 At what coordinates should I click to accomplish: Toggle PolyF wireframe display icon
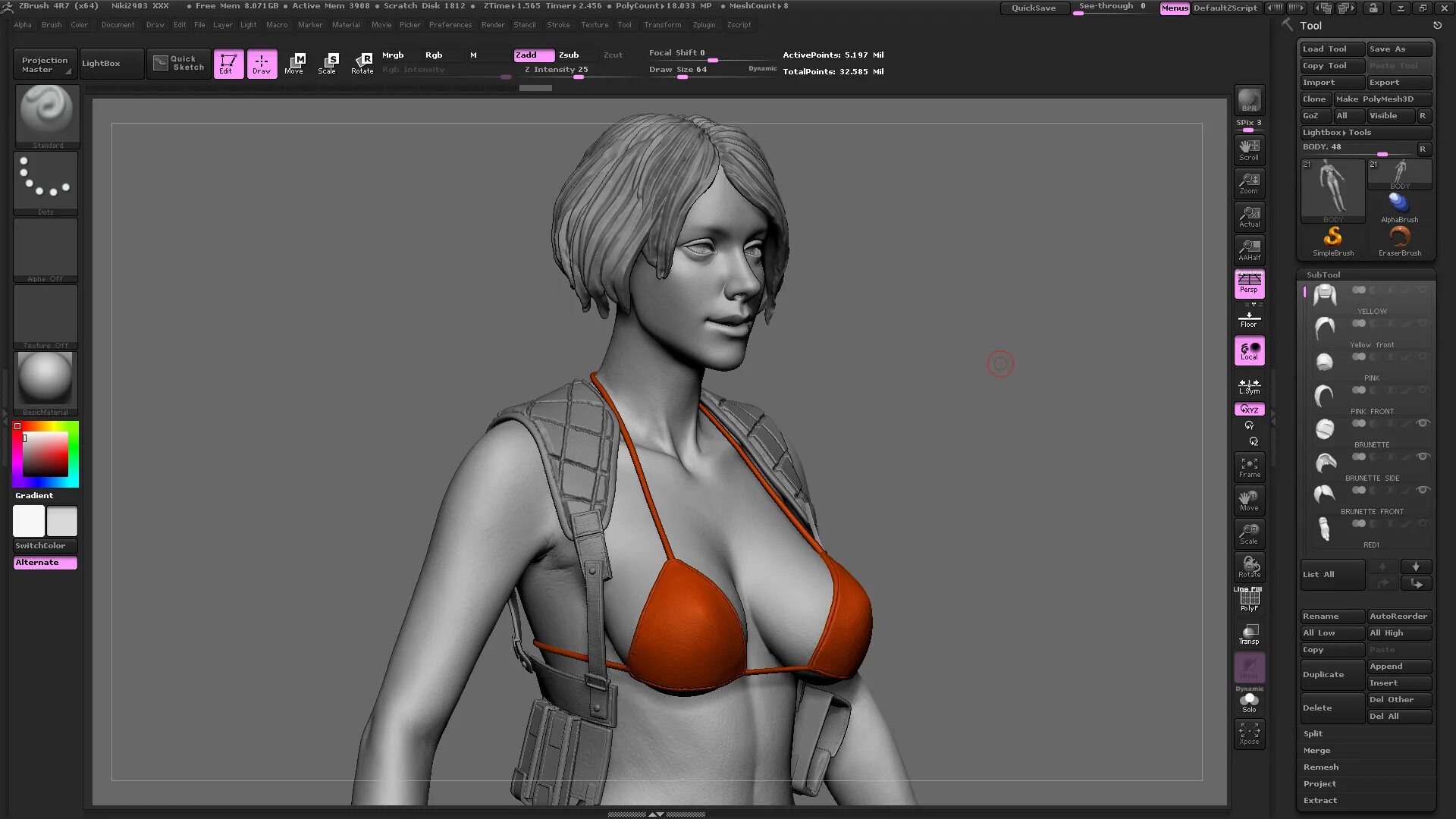(1249, 601)
